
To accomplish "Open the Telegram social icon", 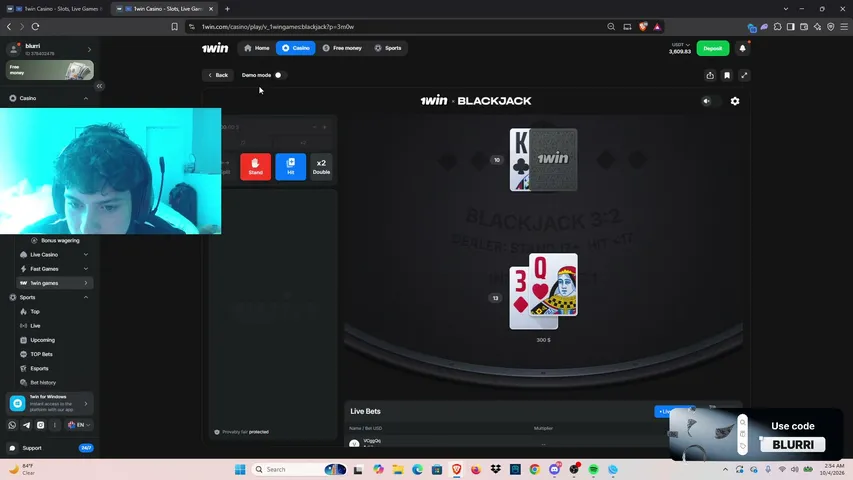I will pyautogui.click(x=26, y=425).
